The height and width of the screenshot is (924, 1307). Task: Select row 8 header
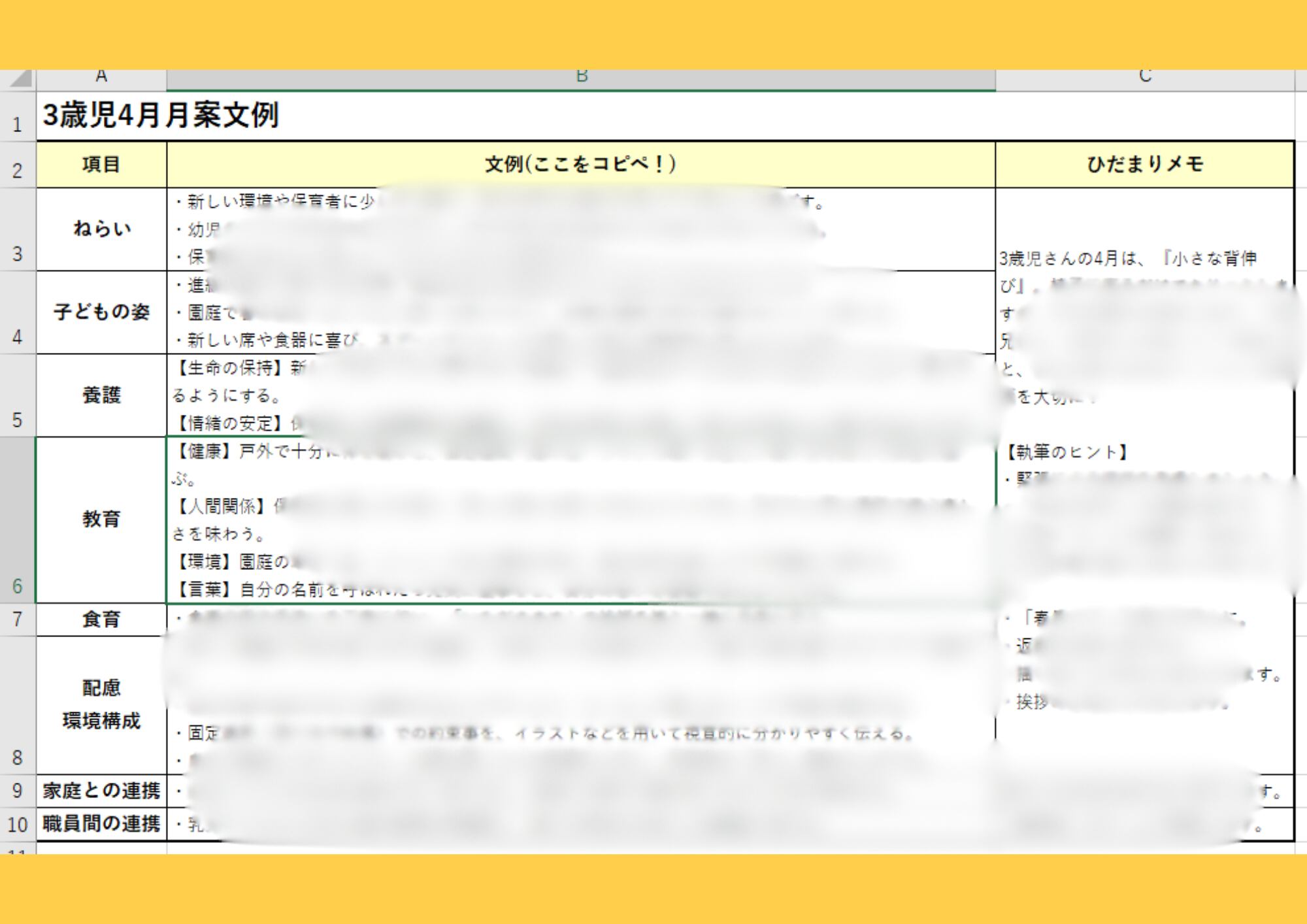tap(18, 706)
